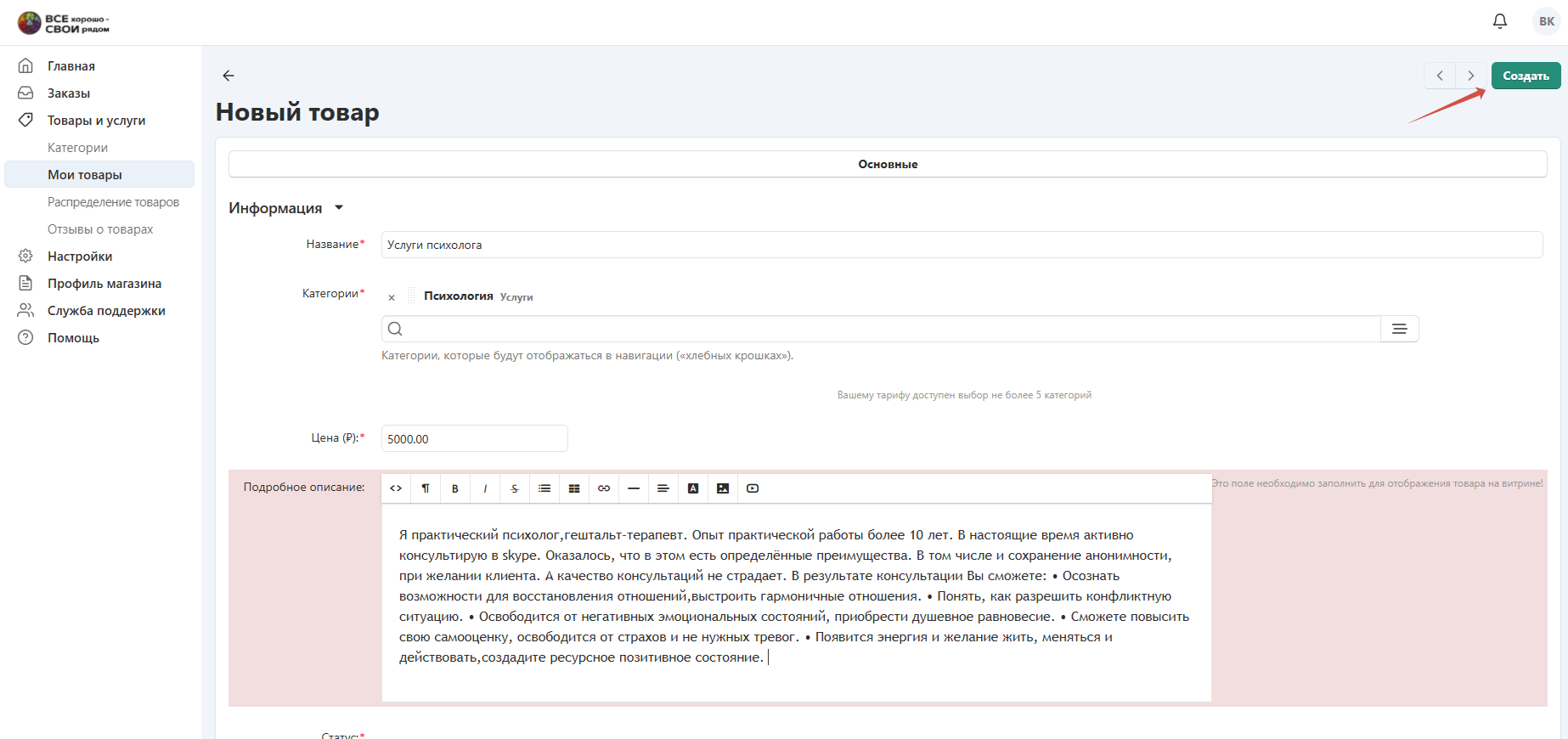The image size is (1568, 739).
Task: Click the Цена price input field
Action: [x=474, y=439]
